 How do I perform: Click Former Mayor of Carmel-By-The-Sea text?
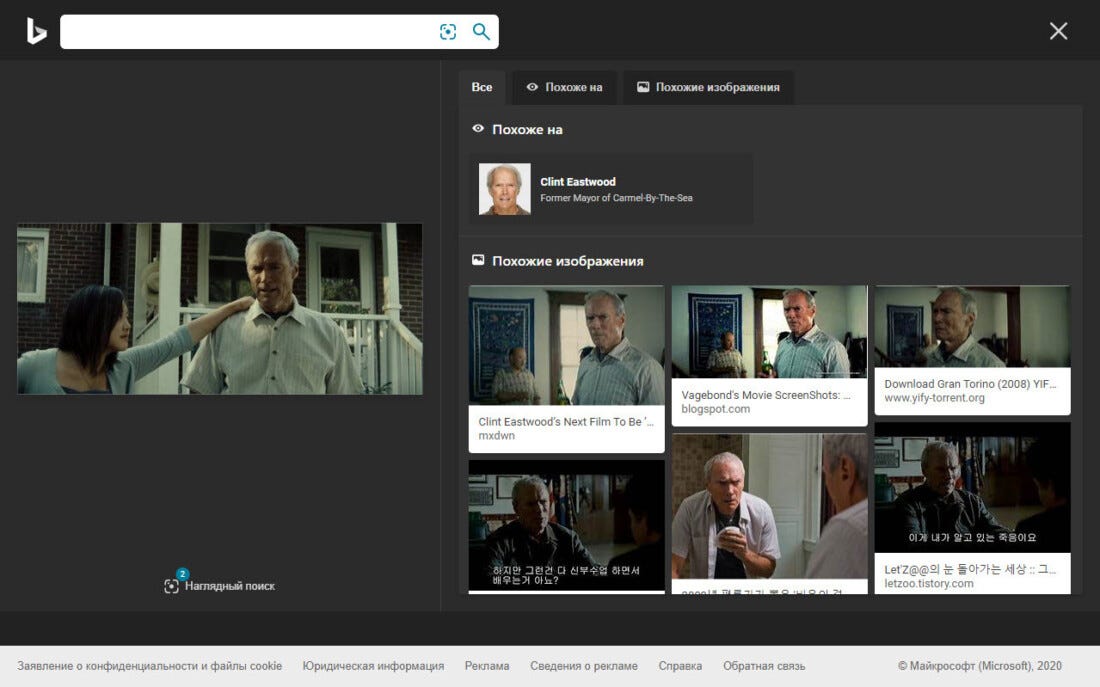pyautogui.click(x=616, y=198)
